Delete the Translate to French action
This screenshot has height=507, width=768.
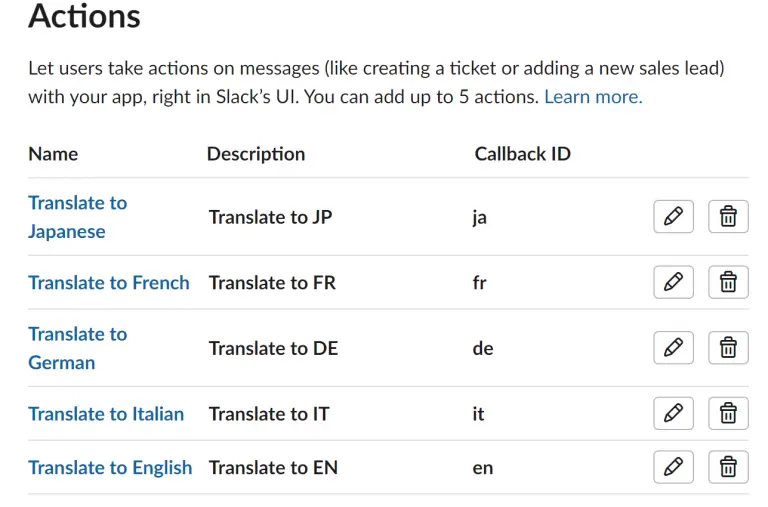(728, 282)
